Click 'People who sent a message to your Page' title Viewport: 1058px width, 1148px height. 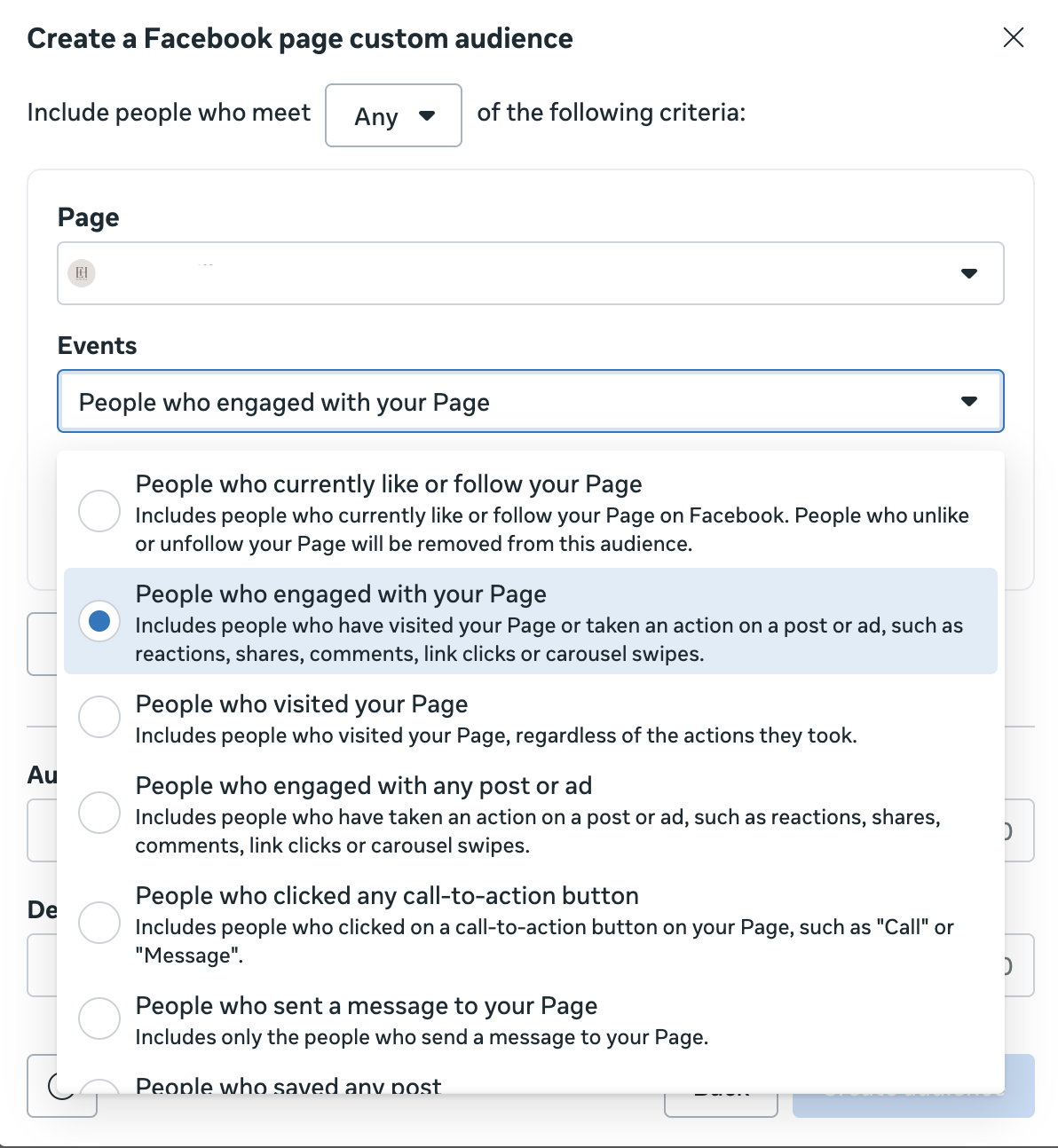[x=366, y=1006]
